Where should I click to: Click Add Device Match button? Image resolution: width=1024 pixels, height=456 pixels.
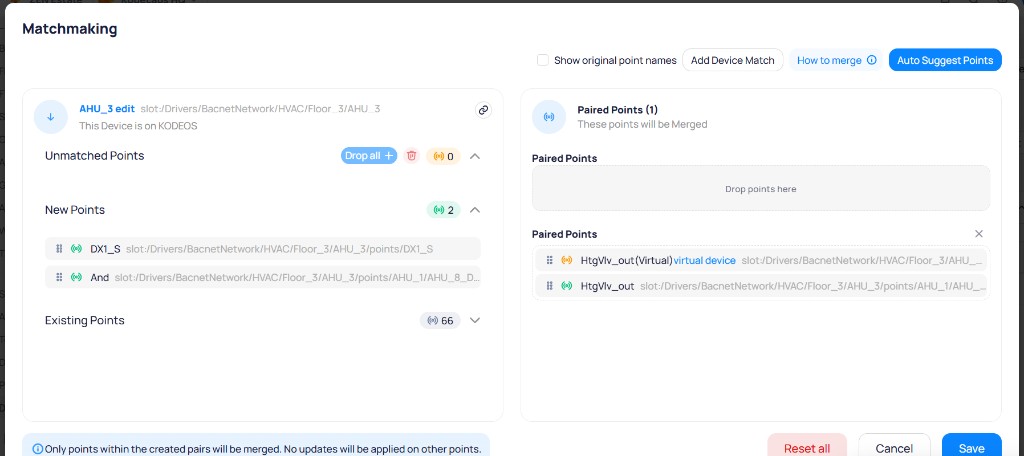(x=733, y=60)
